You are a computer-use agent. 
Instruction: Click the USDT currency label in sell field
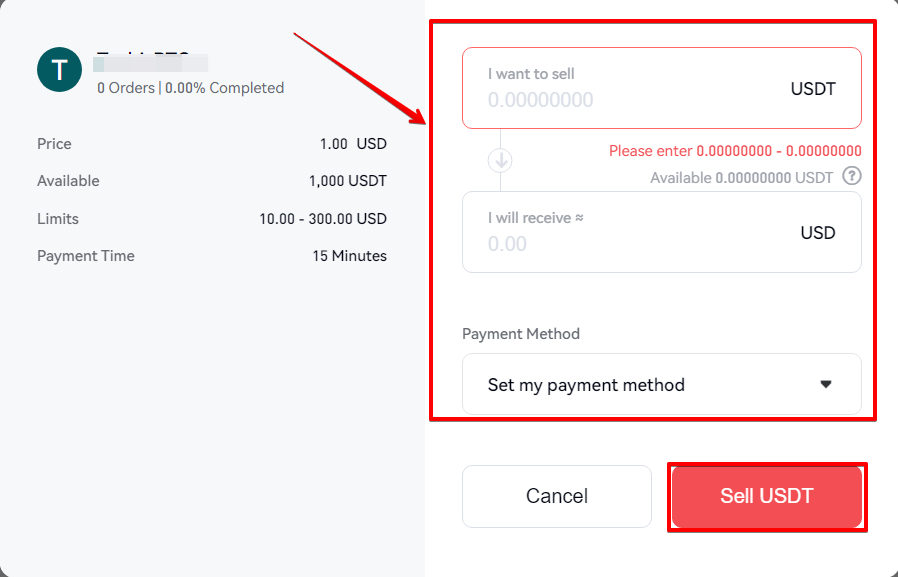click(813, 89)
